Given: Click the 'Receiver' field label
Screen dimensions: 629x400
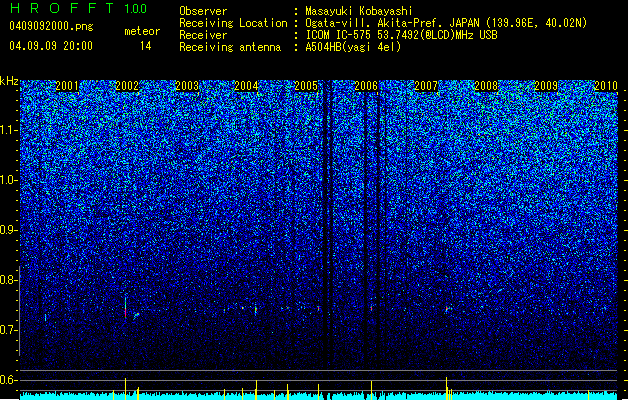Looking at the screenshot, I should tap(203, 35).
